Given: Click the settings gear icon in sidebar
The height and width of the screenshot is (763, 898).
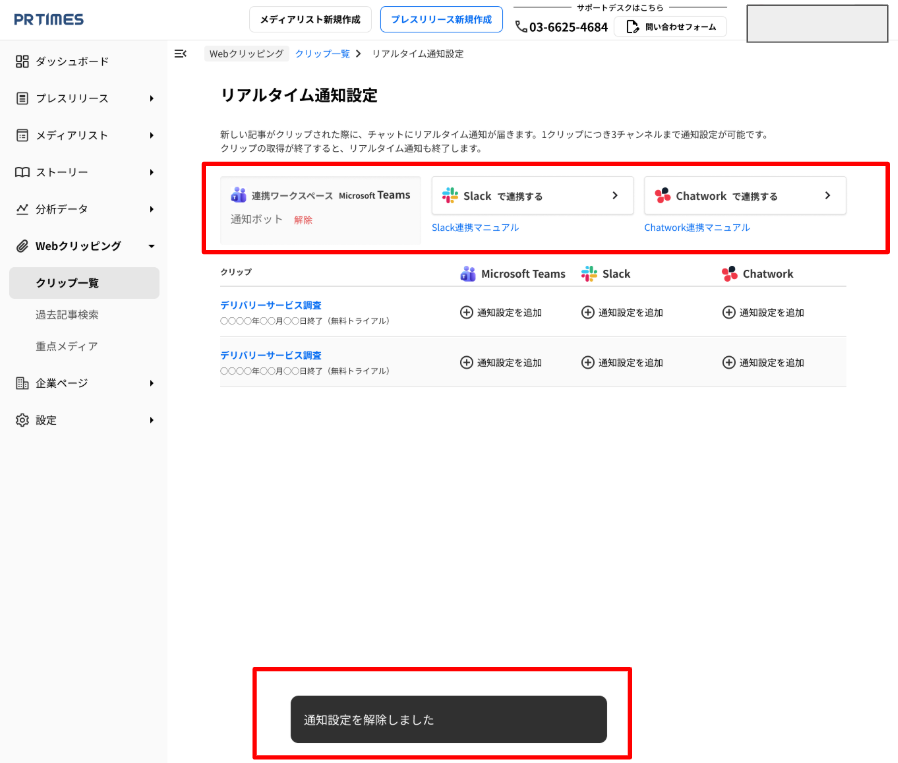Looking at the screenshot, I should 22,420.
